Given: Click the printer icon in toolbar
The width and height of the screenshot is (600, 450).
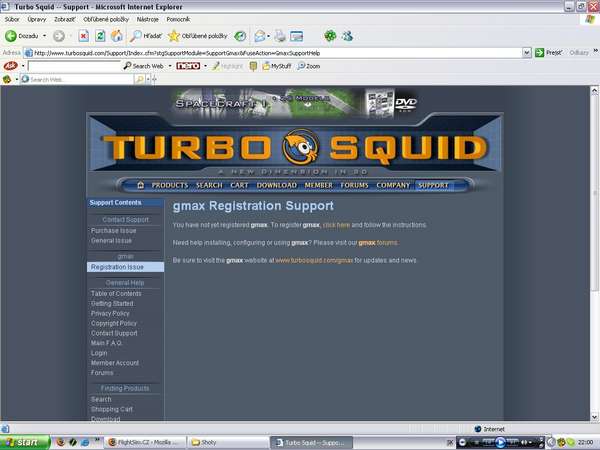Looking at the screenshot, I should click(x=280, y=36).
